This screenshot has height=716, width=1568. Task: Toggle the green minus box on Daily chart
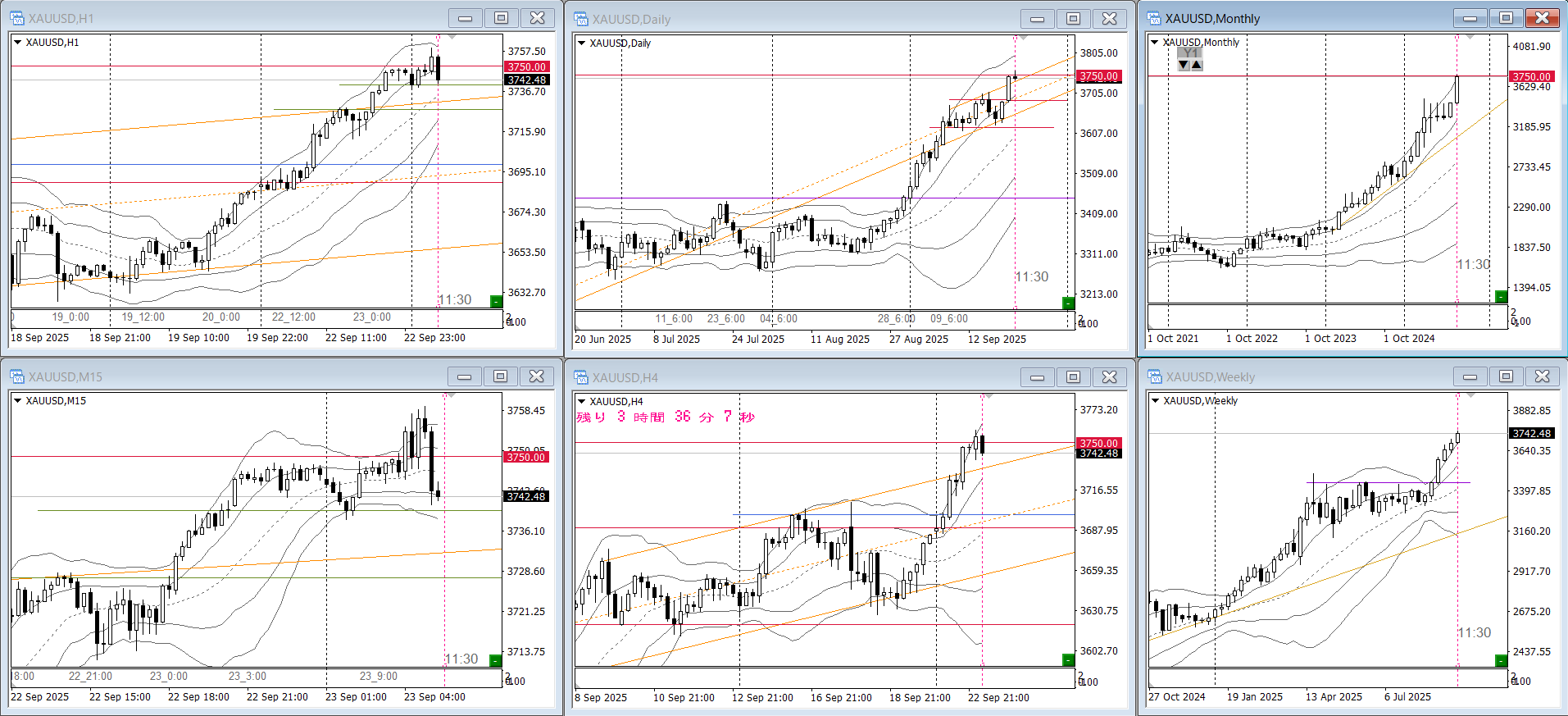[x=1068, y=303]
